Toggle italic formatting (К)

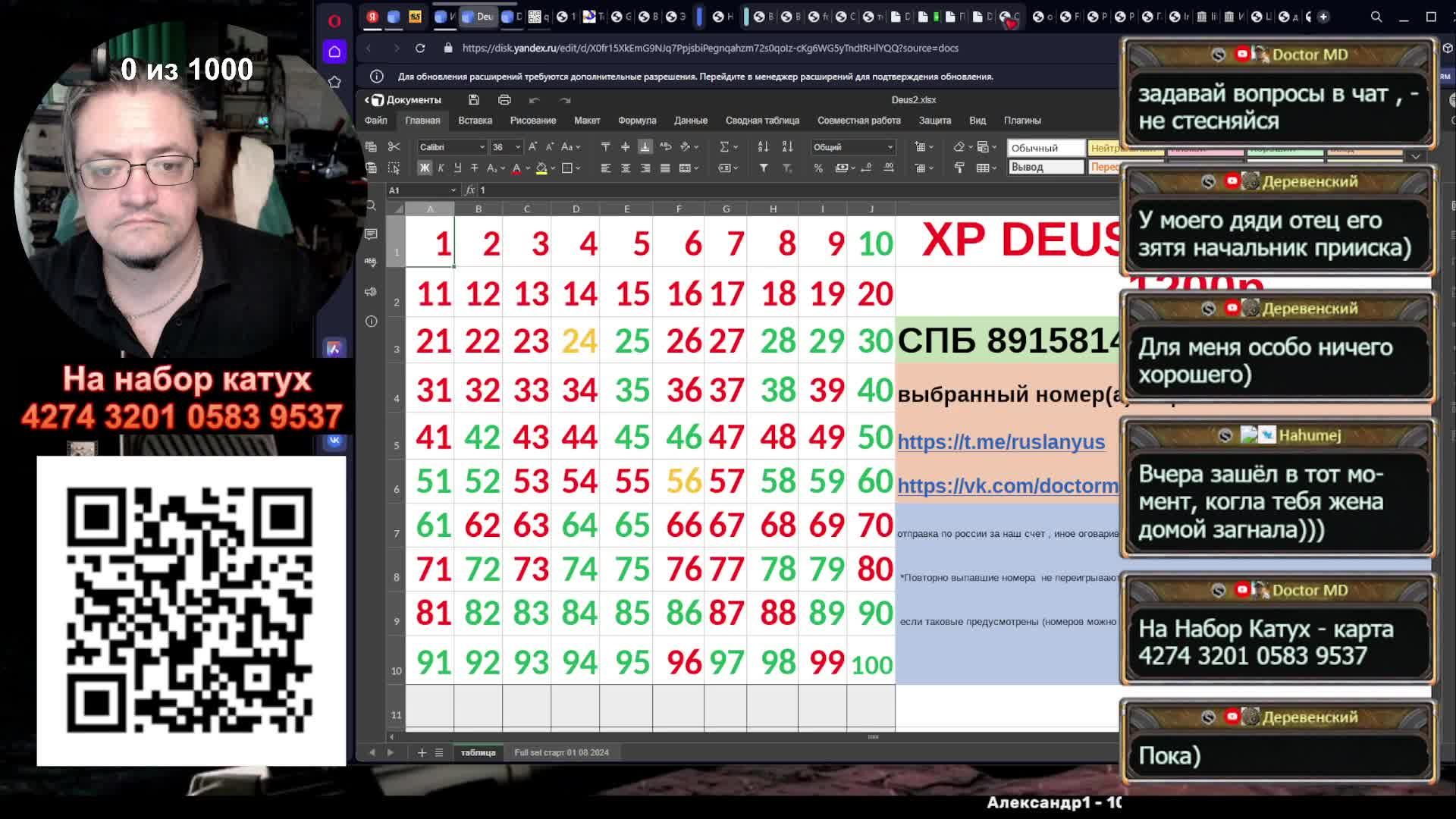click(x=441, y=168)
